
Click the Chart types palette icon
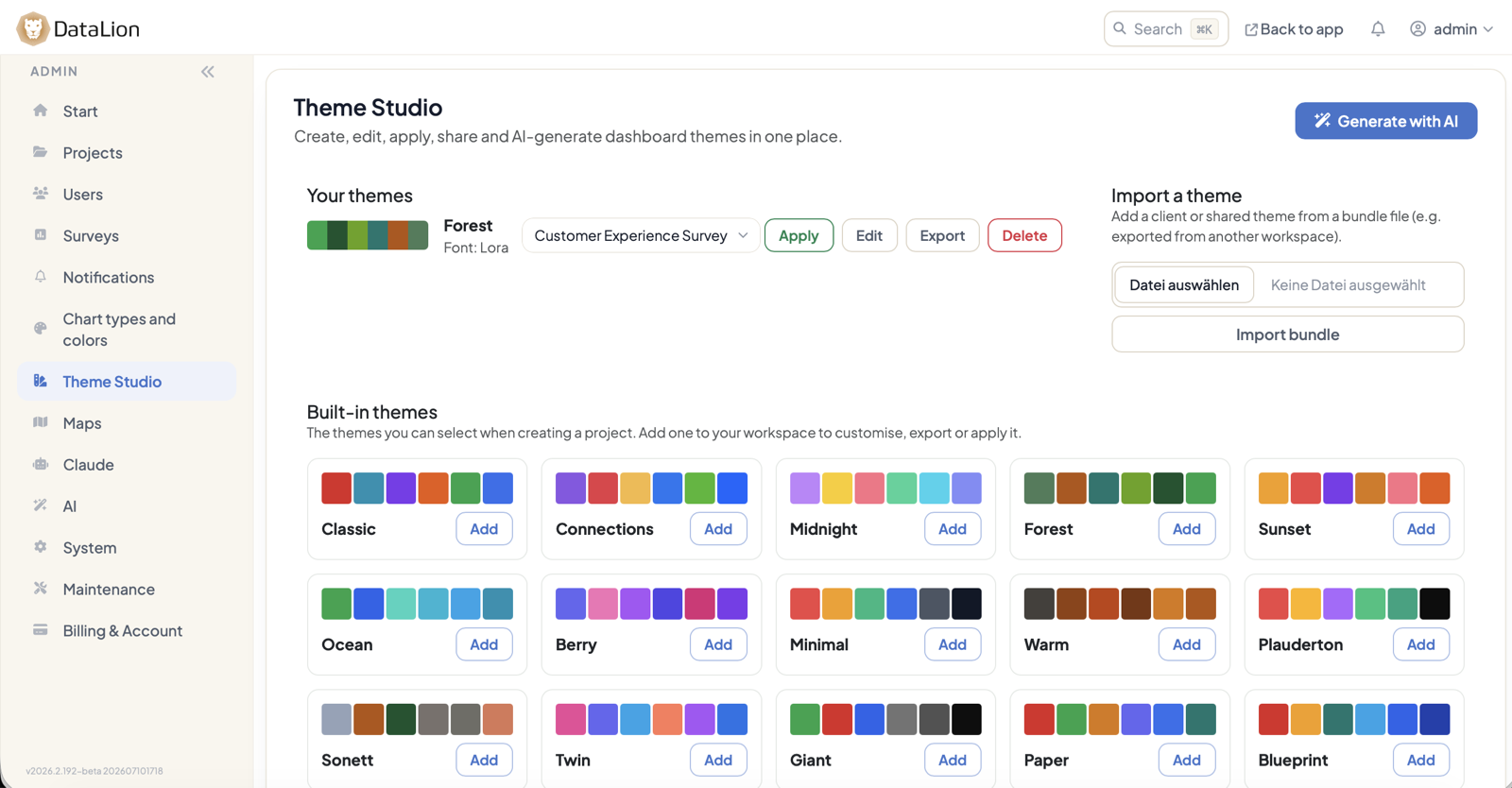[41, 329]
